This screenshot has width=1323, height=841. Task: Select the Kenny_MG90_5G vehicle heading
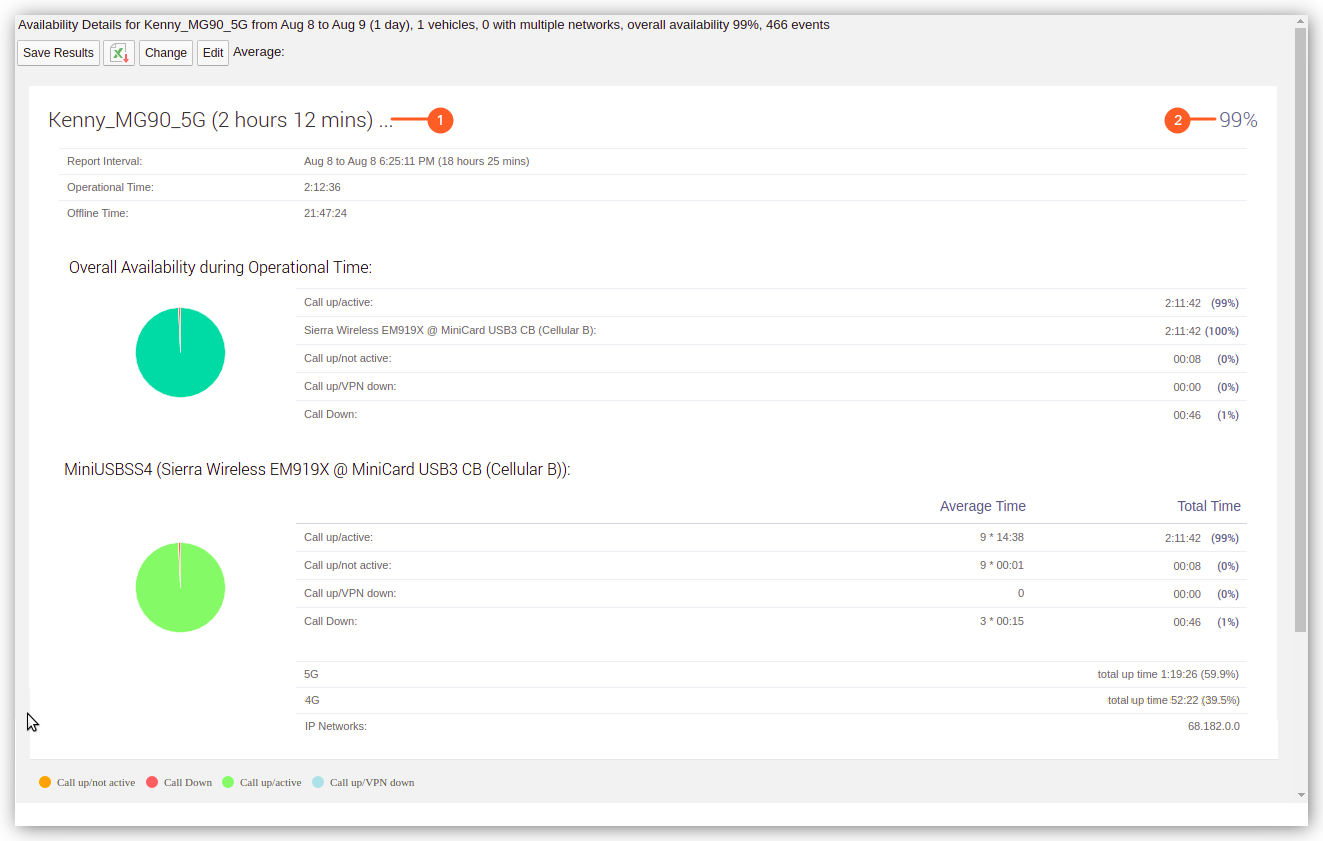click(x=220, y=120)
